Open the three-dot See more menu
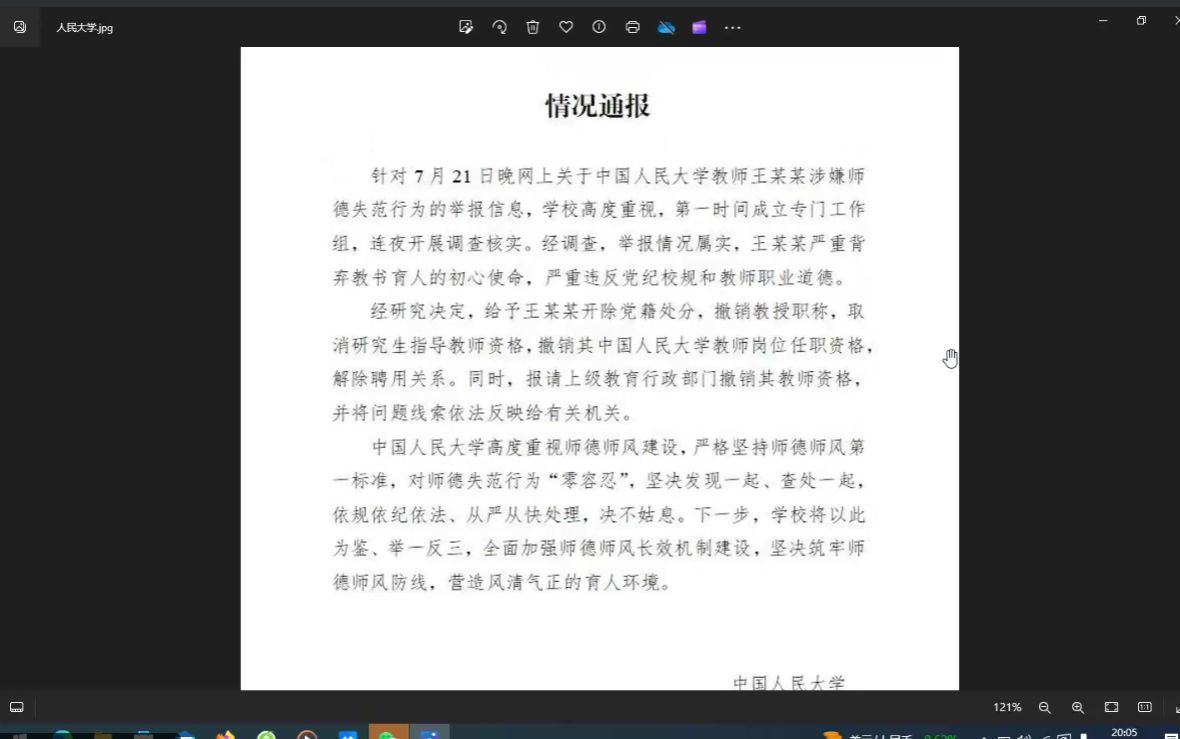 (x=733, y=27)
